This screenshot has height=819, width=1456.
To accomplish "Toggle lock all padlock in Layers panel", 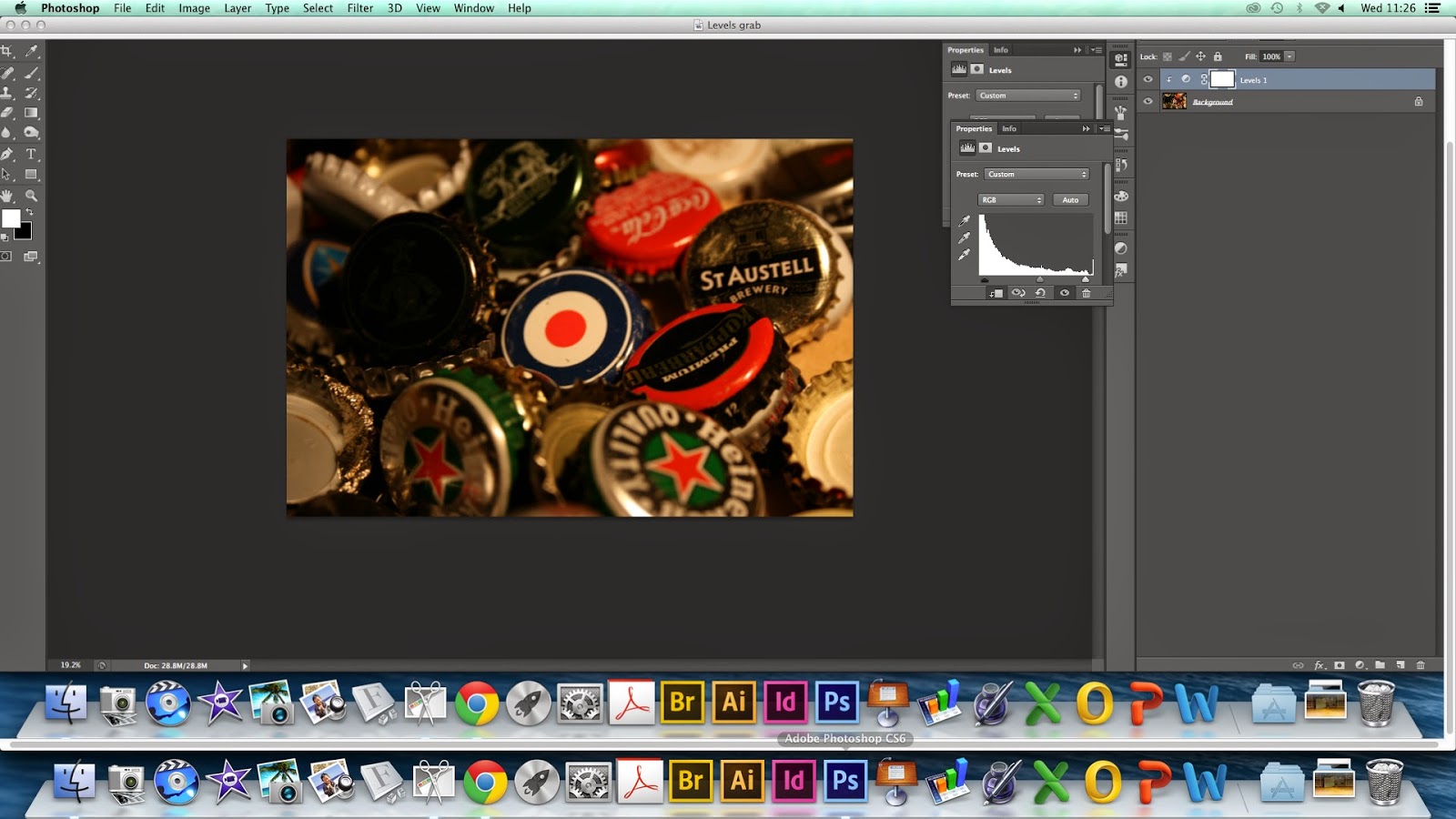I will [x=1218, y=56].
